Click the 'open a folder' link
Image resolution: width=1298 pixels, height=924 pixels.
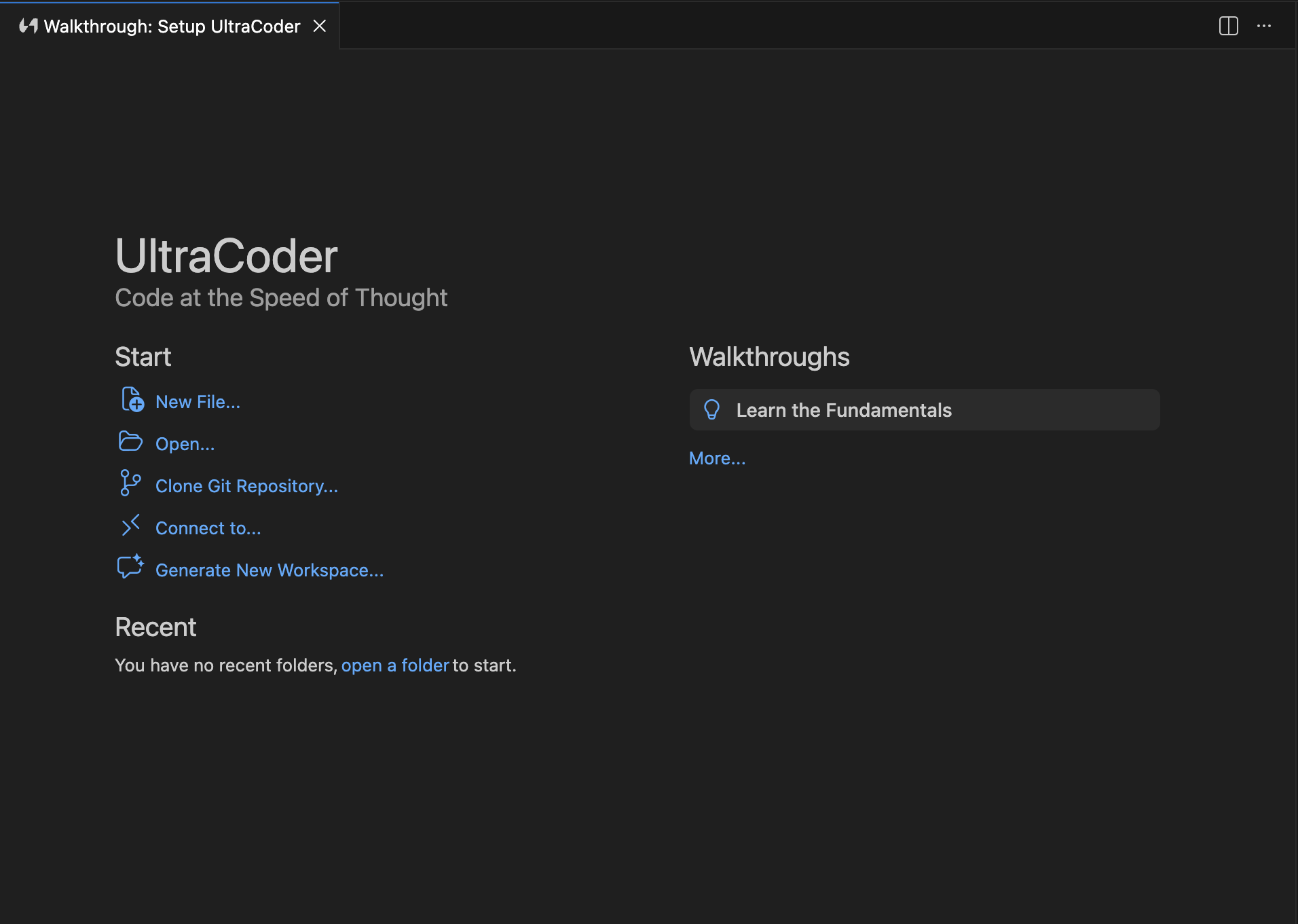395,665
